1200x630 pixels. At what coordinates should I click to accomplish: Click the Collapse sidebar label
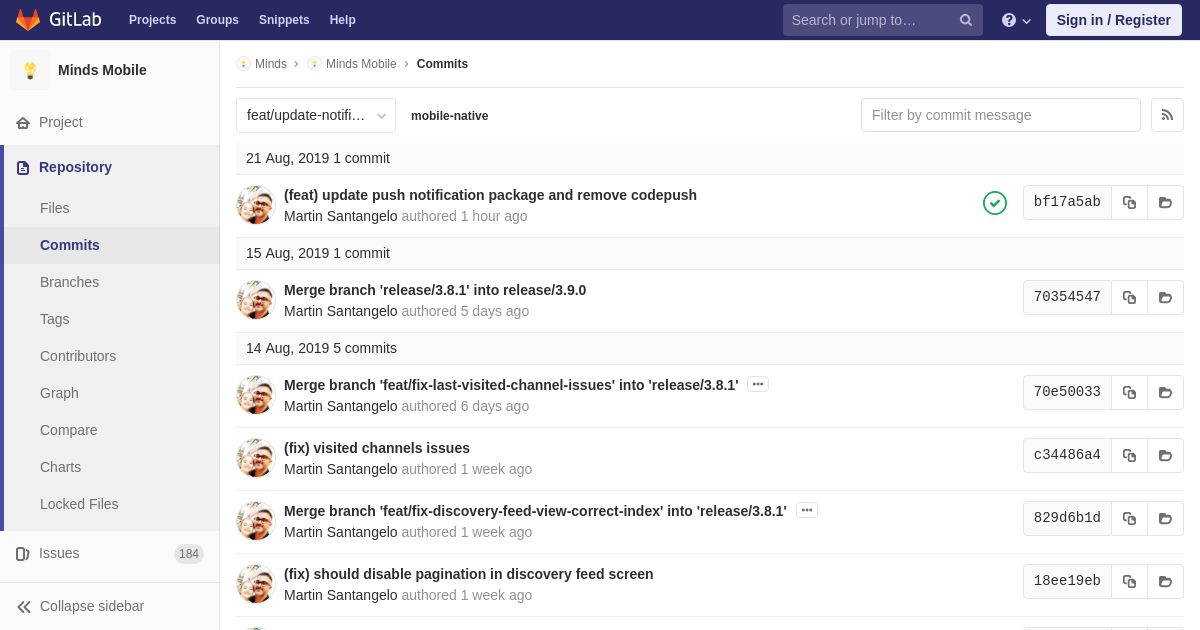[92, 606]
